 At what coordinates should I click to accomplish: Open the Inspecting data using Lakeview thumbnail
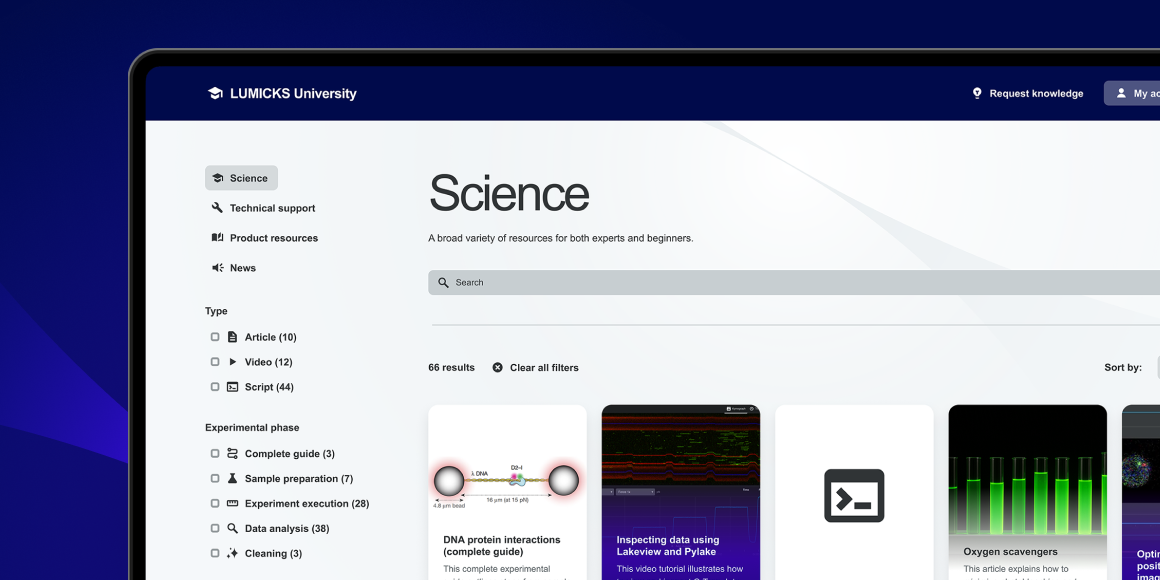click(x=681, y=463)
